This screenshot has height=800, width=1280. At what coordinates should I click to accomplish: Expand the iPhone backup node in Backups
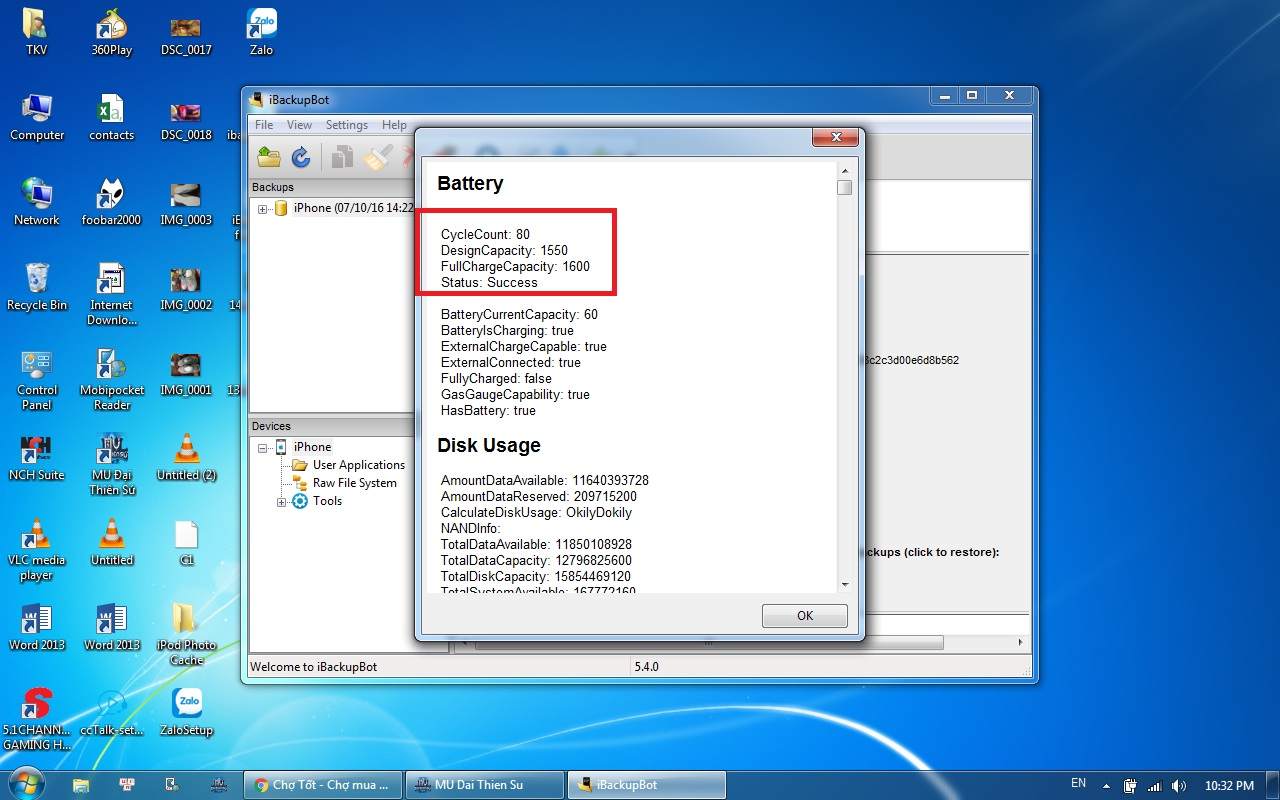(263, 208)
